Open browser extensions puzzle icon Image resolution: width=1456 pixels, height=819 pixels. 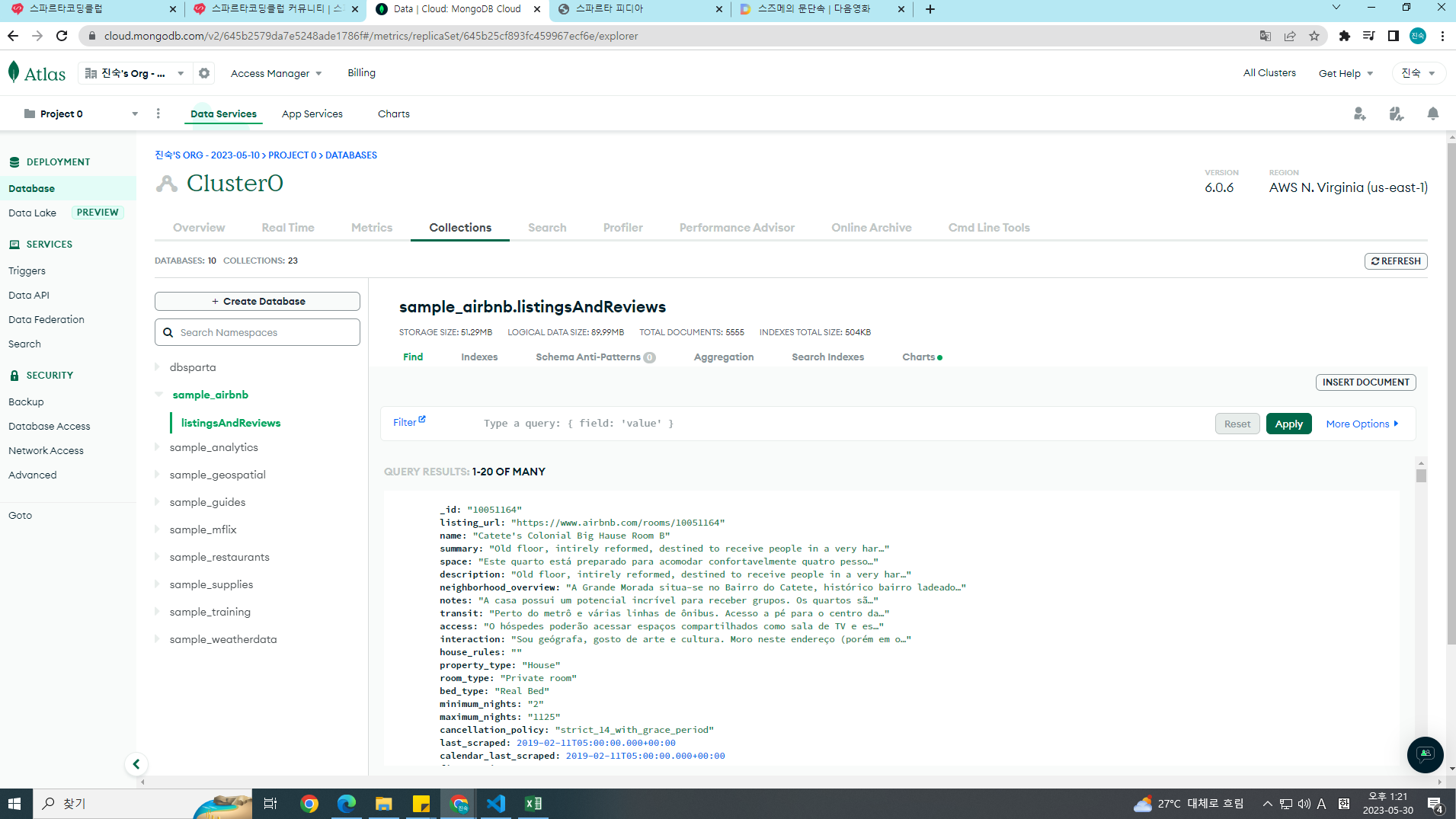1345,36
